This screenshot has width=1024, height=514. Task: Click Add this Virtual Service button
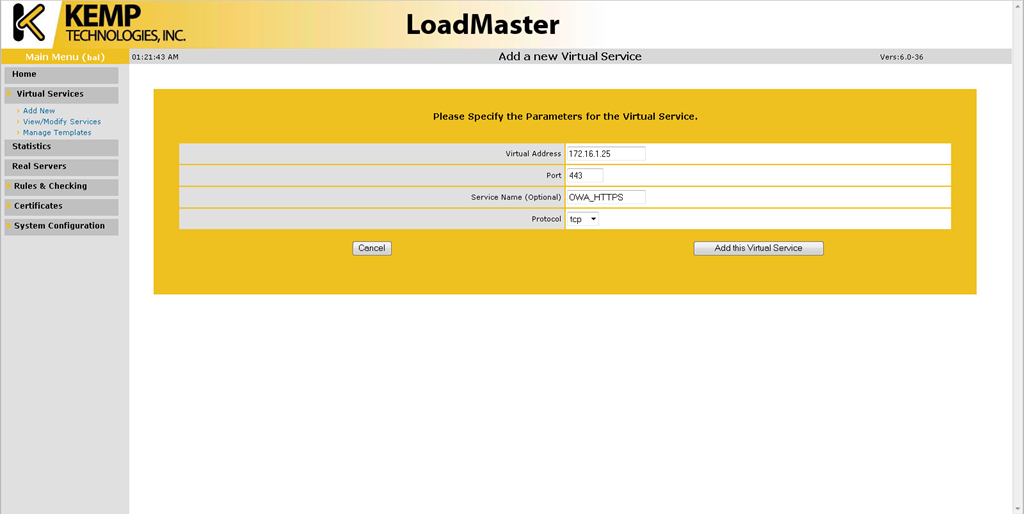coord(758,248)
